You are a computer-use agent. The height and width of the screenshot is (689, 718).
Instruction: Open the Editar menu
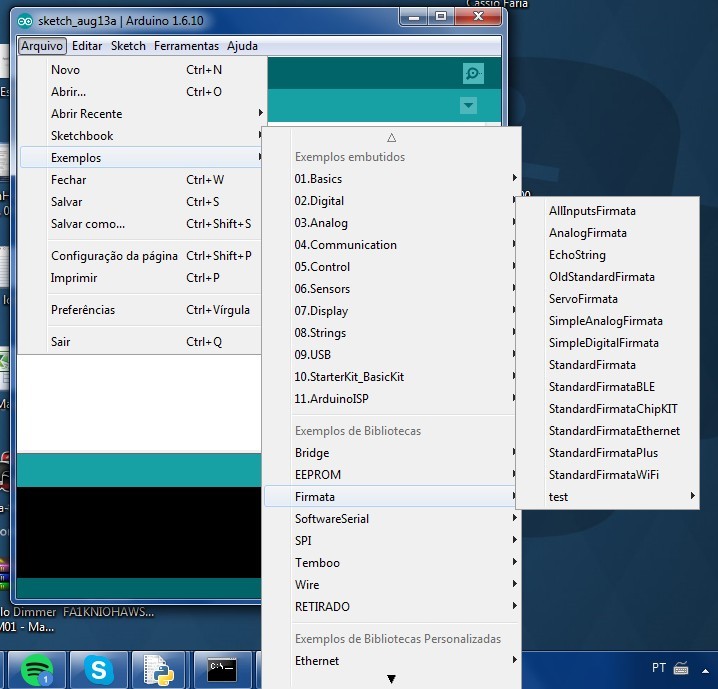click(x=87, y=46)
